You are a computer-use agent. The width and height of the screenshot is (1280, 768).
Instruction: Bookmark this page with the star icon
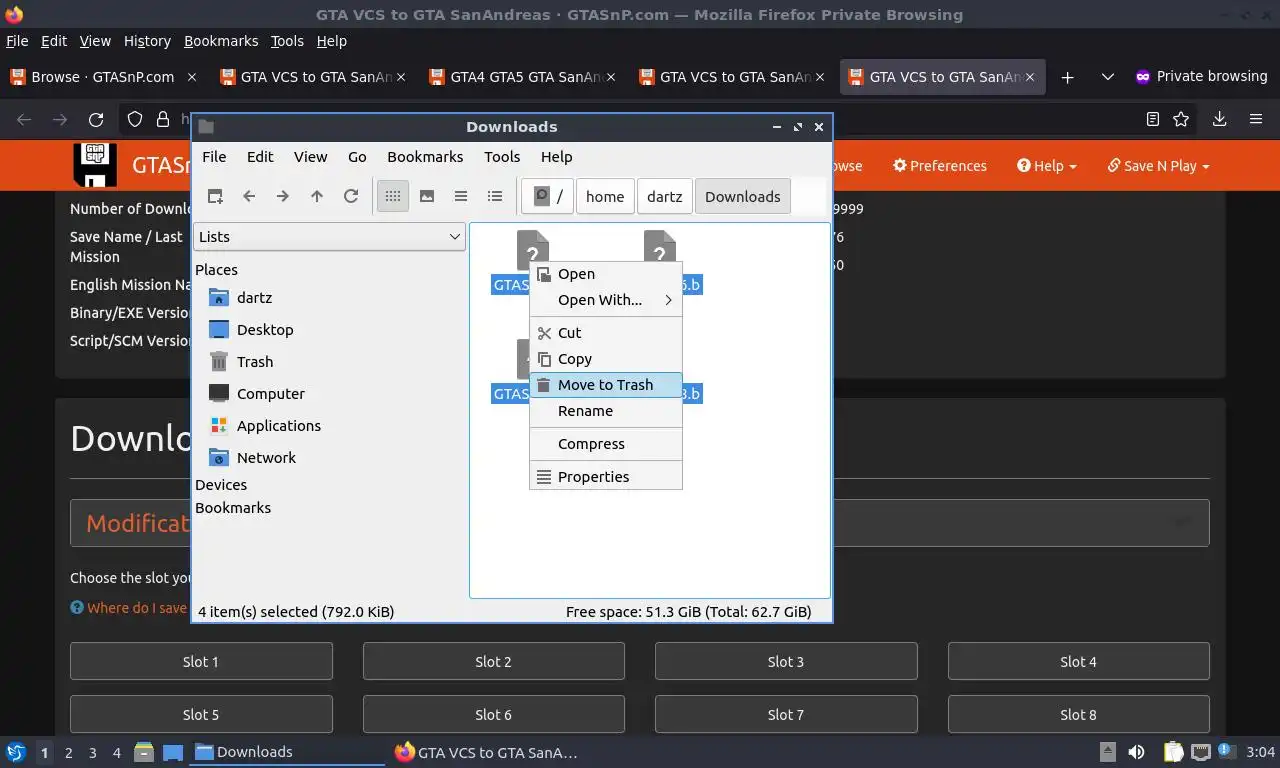(1181, 120)
